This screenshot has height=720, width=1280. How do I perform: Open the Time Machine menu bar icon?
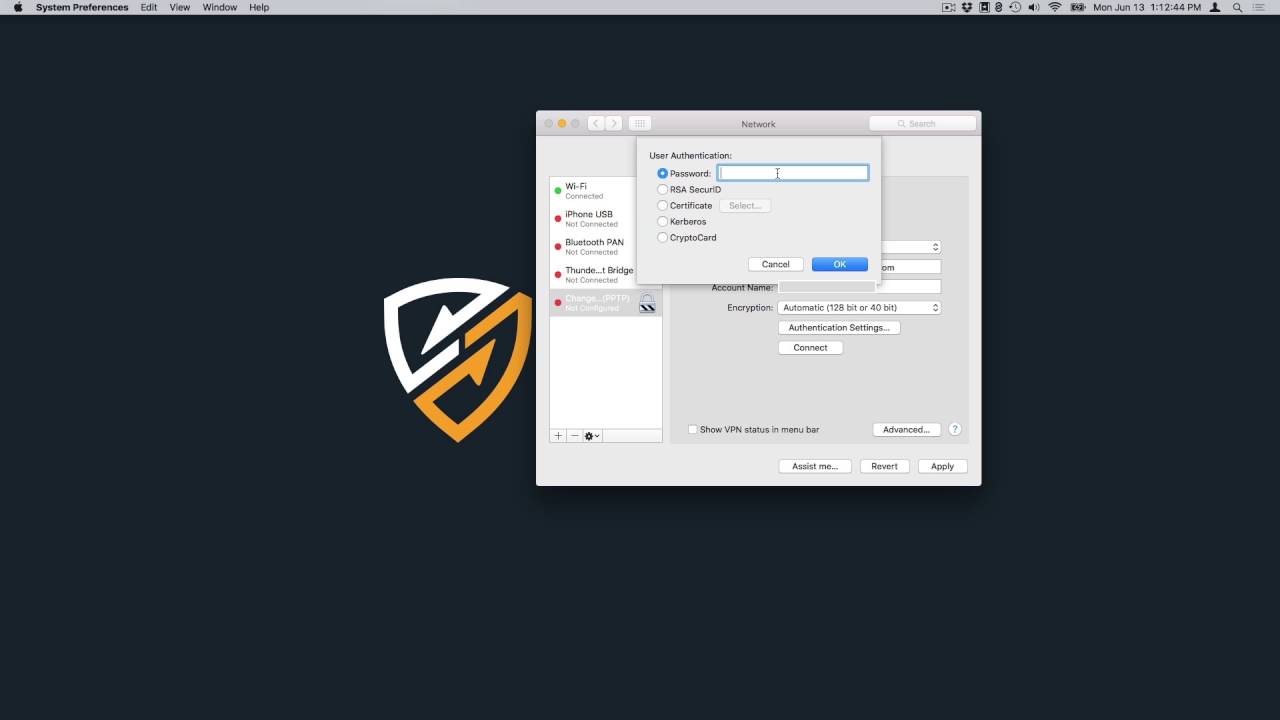1015,7
